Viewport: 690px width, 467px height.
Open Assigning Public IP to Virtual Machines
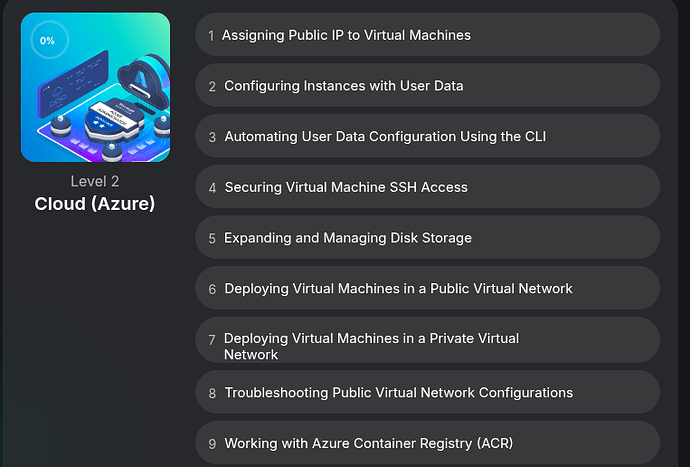346,35
